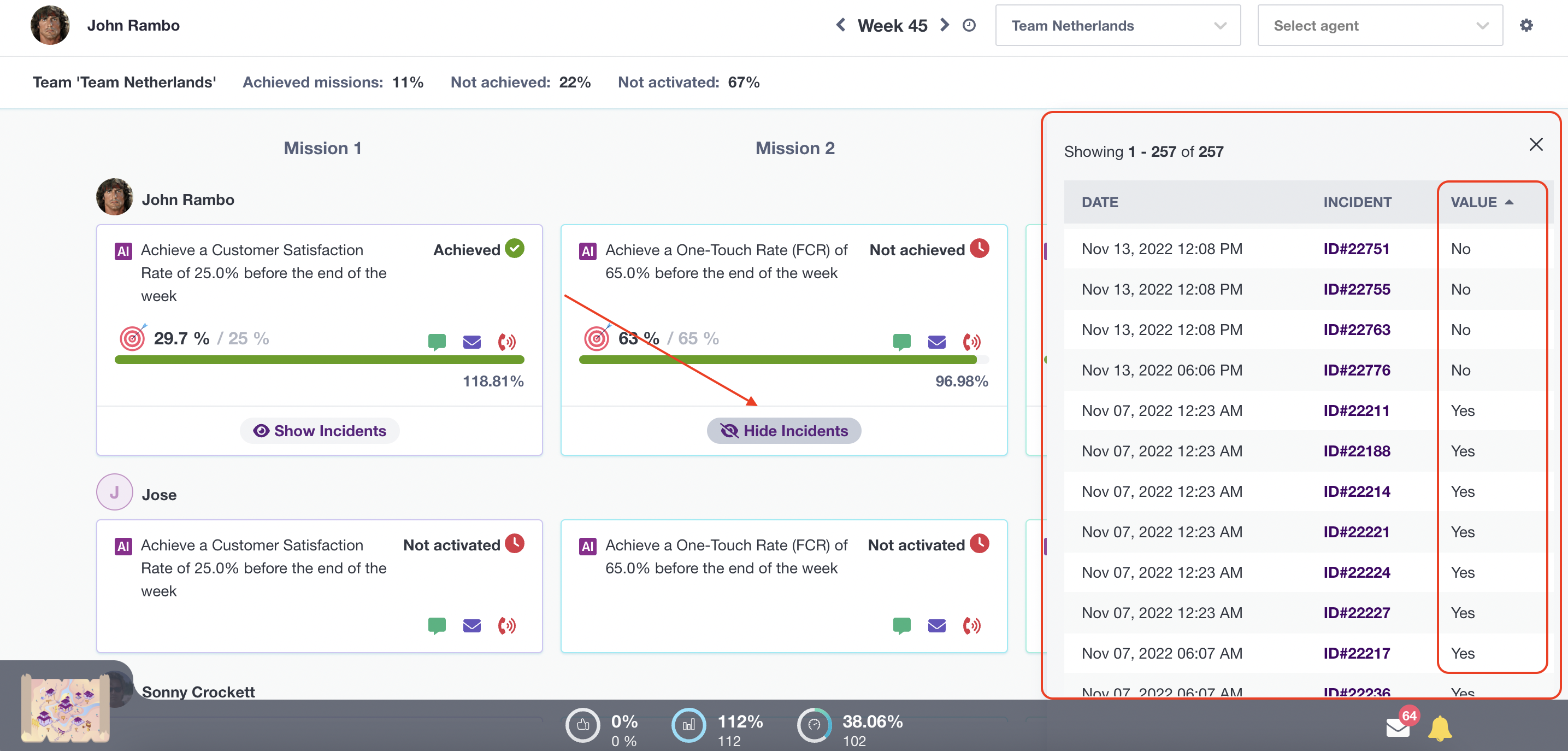The image size is (1568, 751).
Task: Click the thumbs-up stat icon in bottom bar
Action: 582,725
